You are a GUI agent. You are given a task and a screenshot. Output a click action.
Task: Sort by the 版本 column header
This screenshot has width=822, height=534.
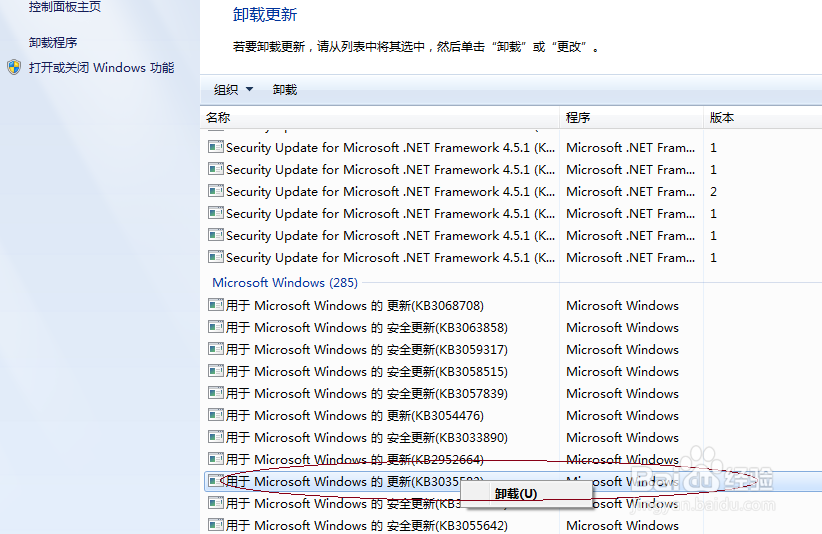click(763, 117)
